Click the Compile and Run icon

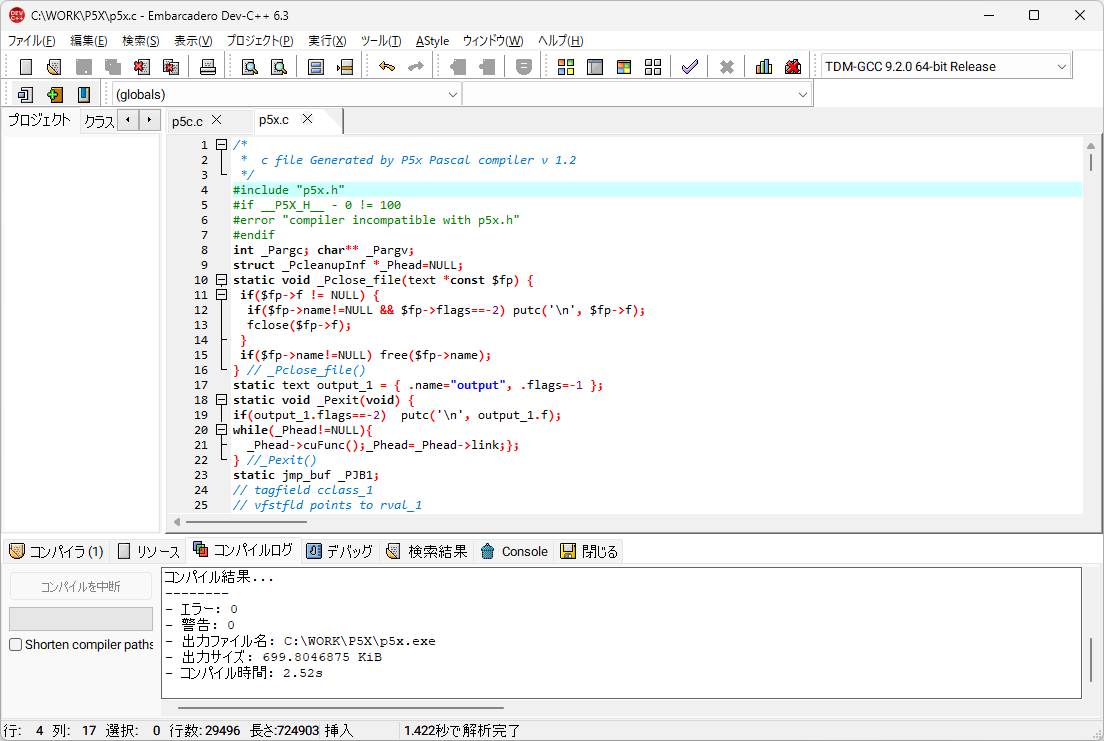624,67
